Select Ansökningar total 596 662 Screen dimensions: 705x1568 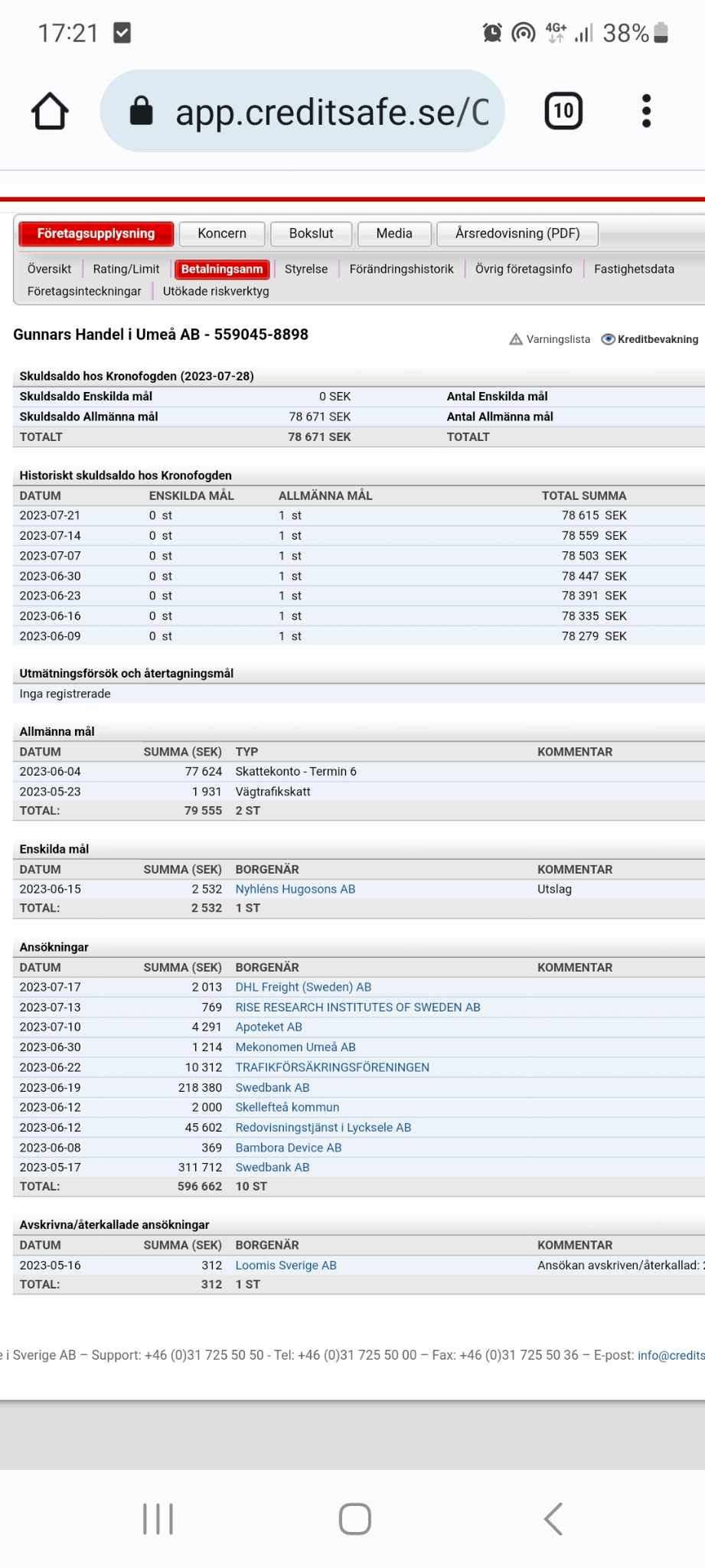200,1187
